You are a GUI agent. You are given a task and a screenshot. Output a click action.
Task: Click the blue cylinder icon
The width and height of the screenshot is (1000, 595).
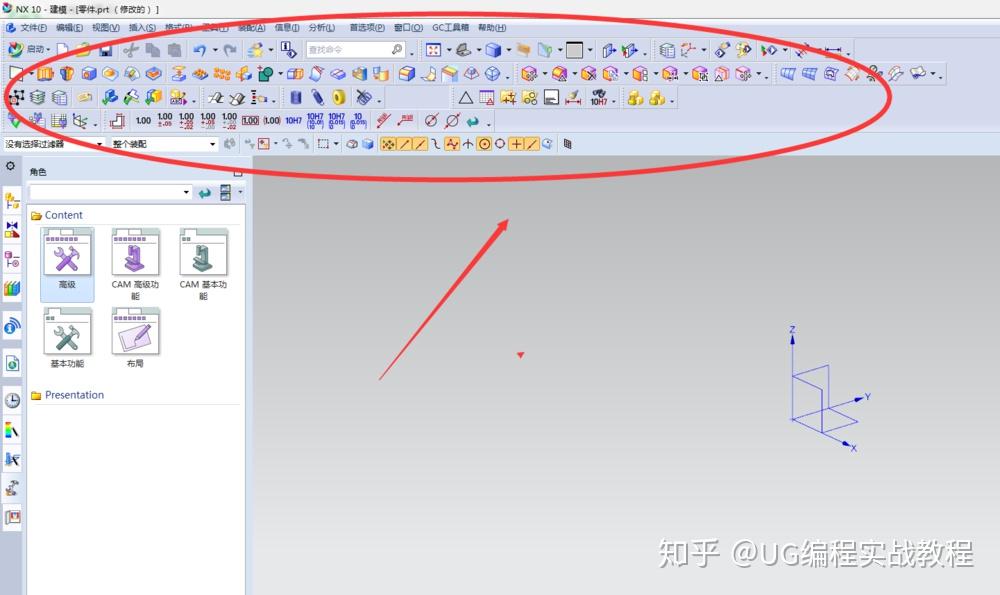click(x=295, y=98)
